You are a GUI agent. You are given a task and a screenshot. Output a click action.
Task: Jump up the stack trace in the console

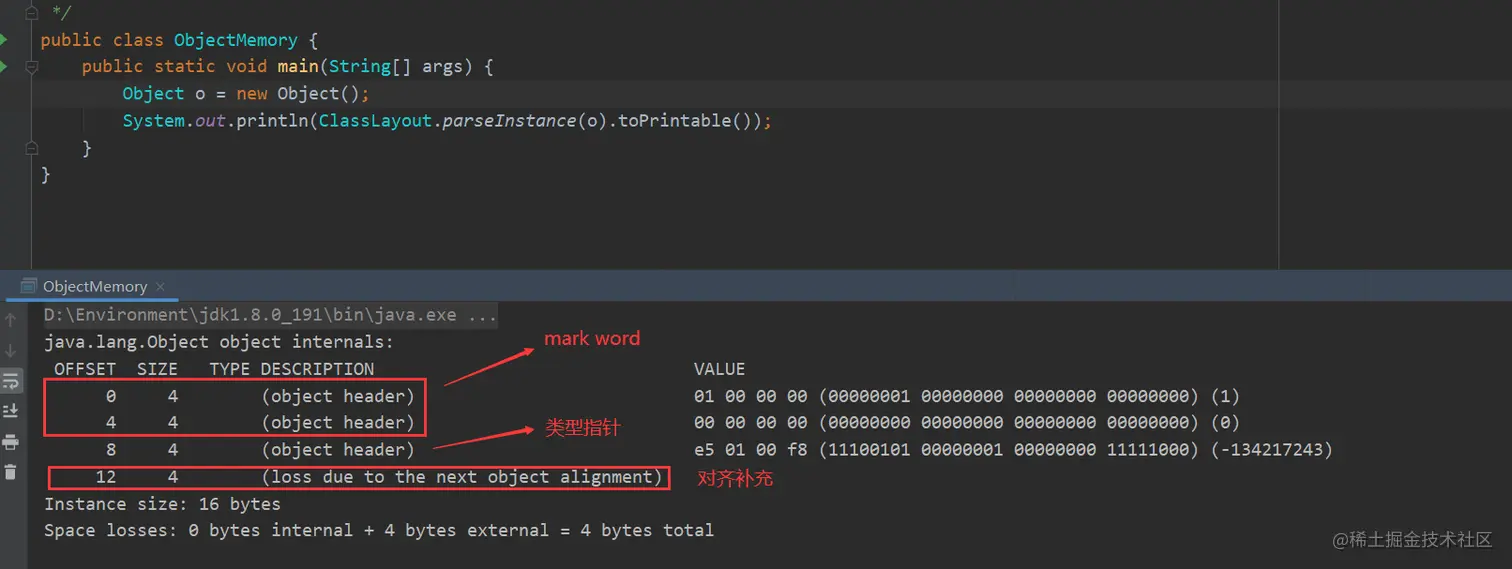[11, 320]
